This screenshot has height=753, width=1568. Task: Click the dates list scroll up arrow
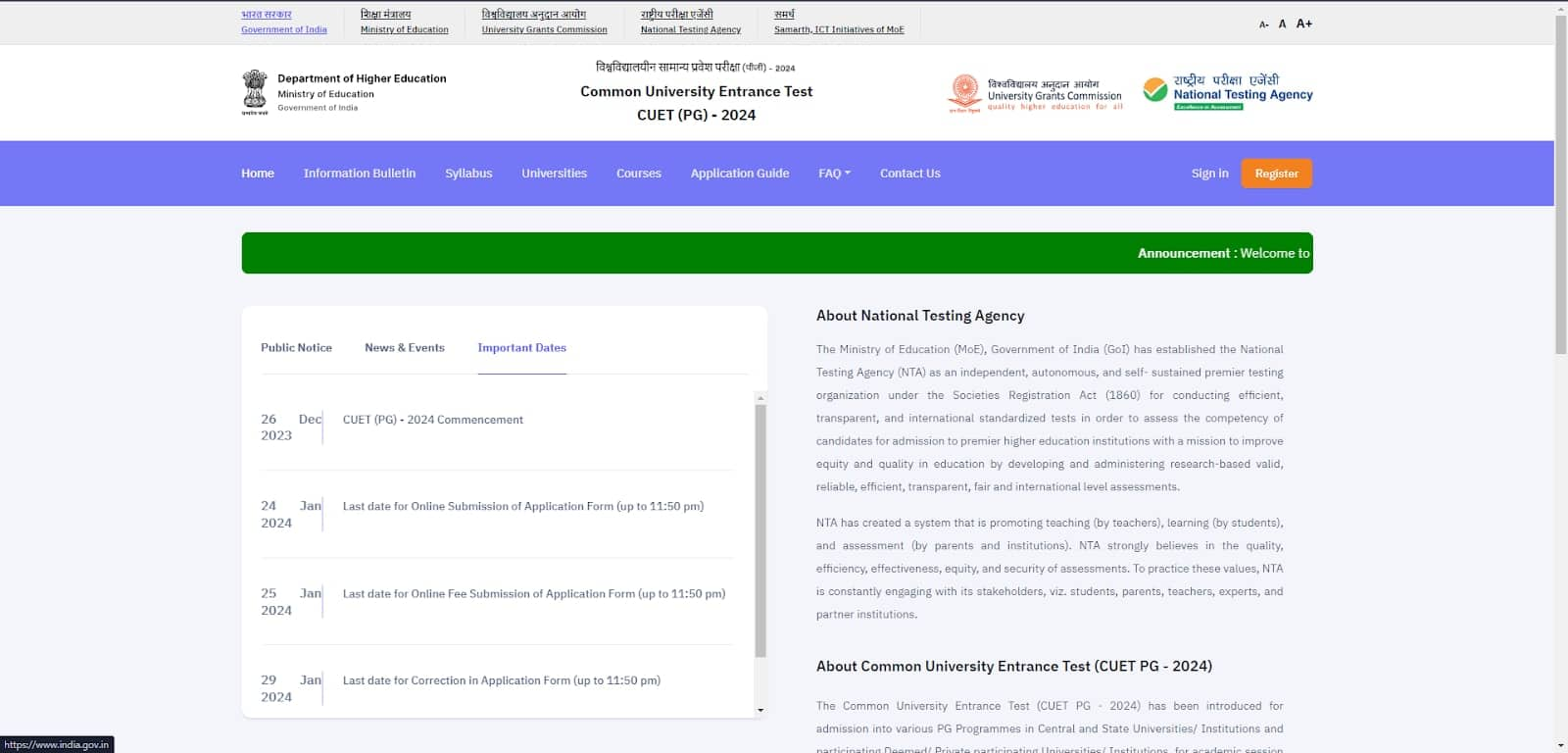click(x=760, y=398)
